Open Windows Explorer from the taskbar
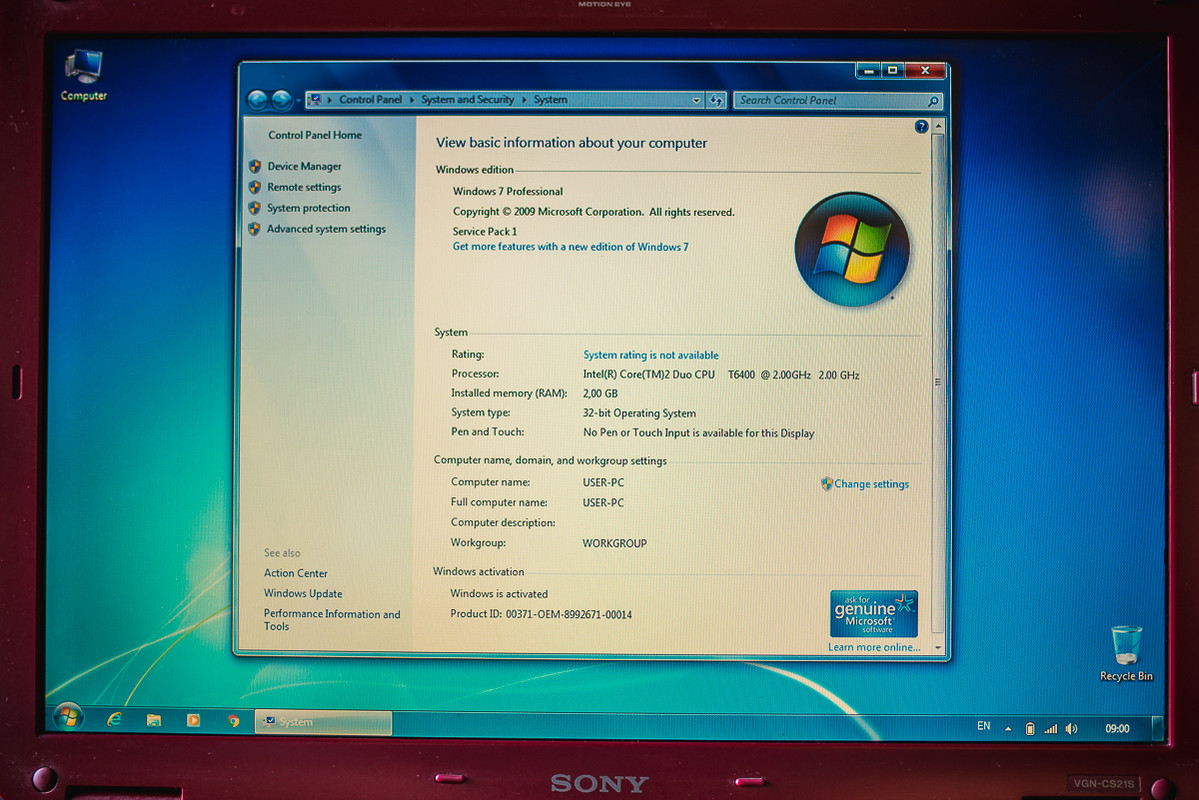Viewport: 1199px width, 800px height. 154,720
